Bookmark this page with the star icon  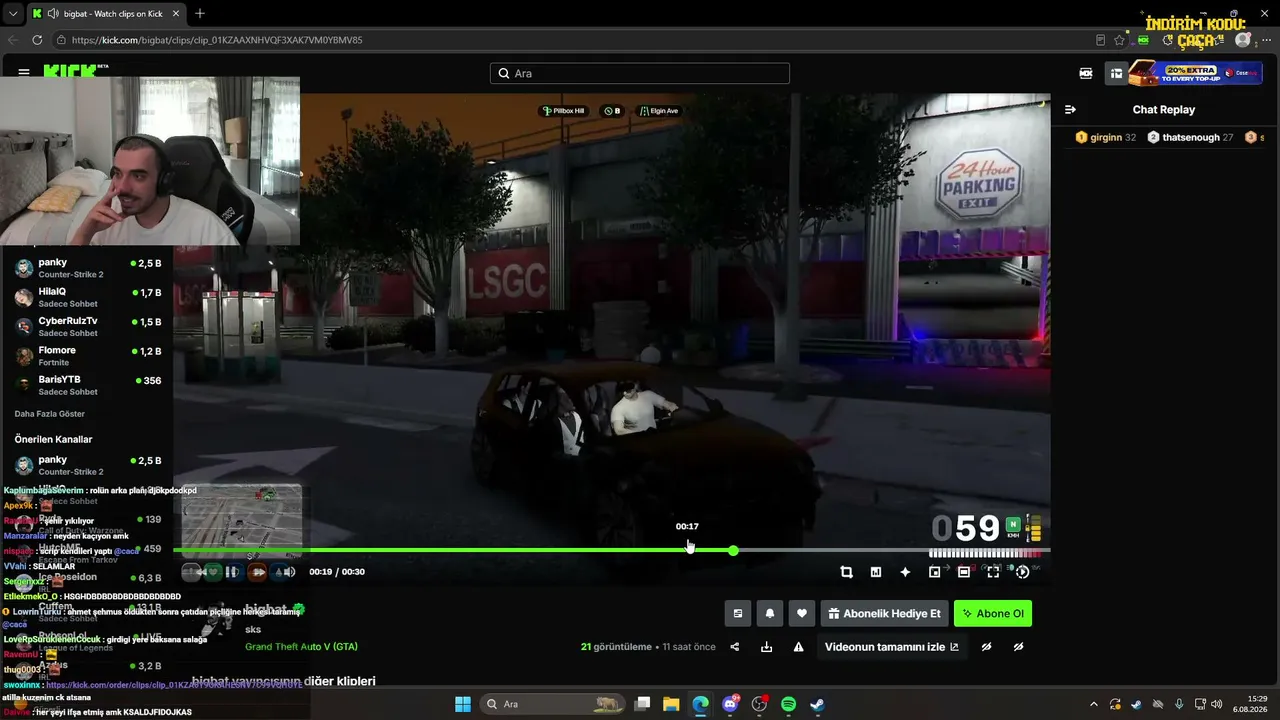(1119, 40)
